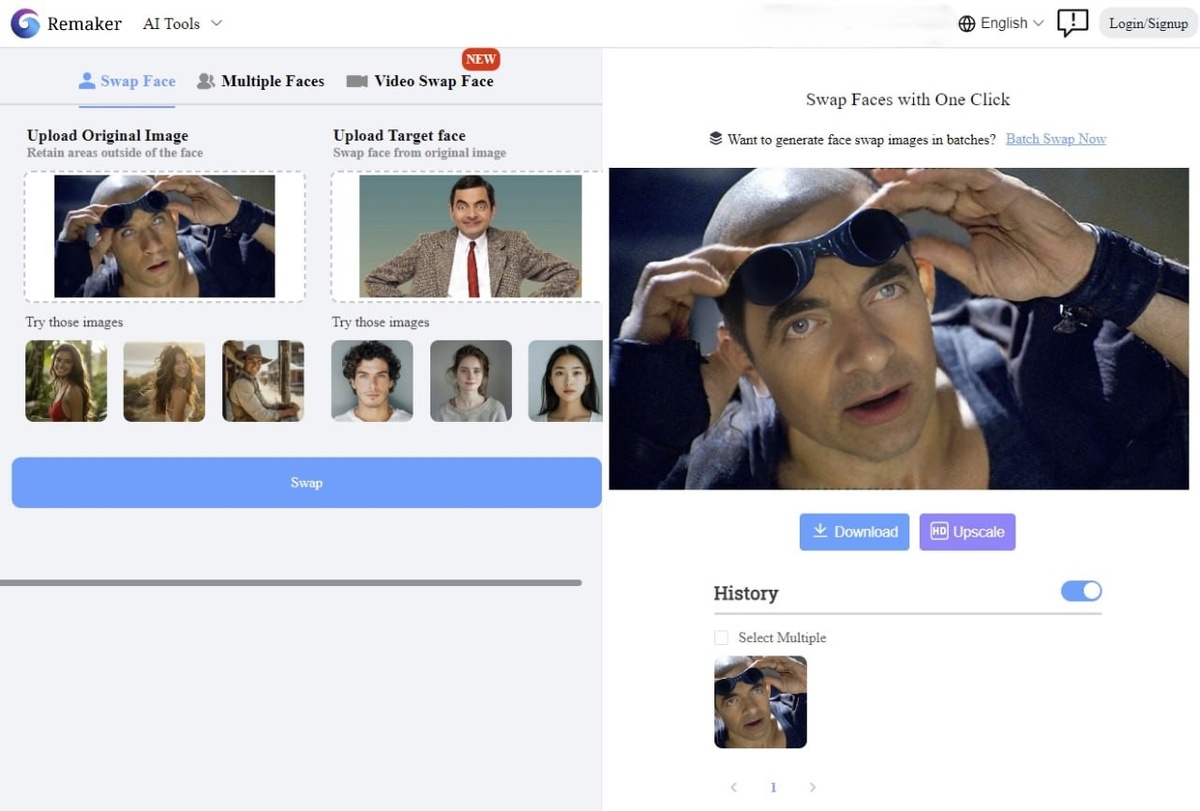Click the uploaded original image preview

[165, 236]
